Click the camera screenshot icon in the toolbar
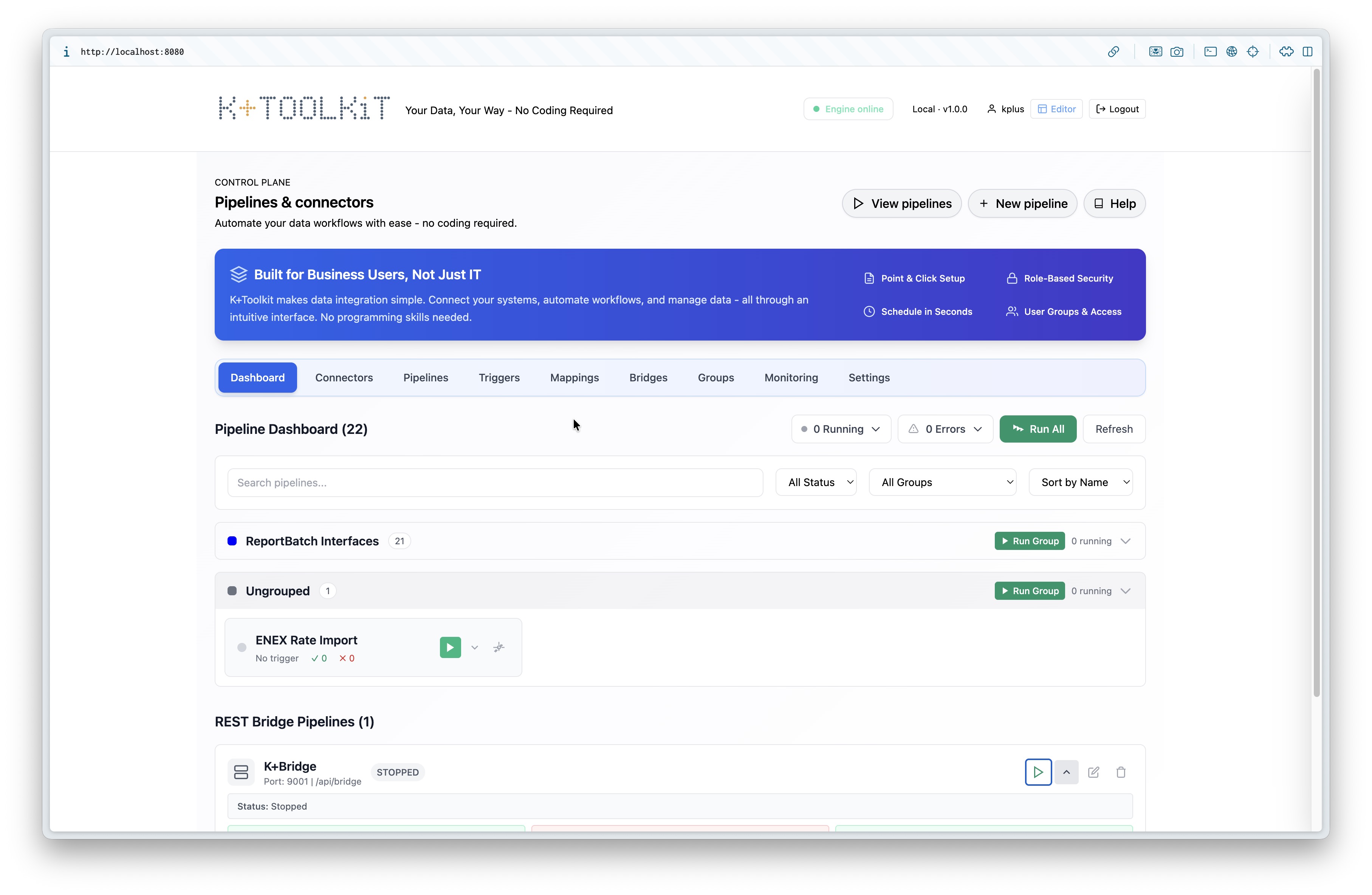 pos(1177,51)
